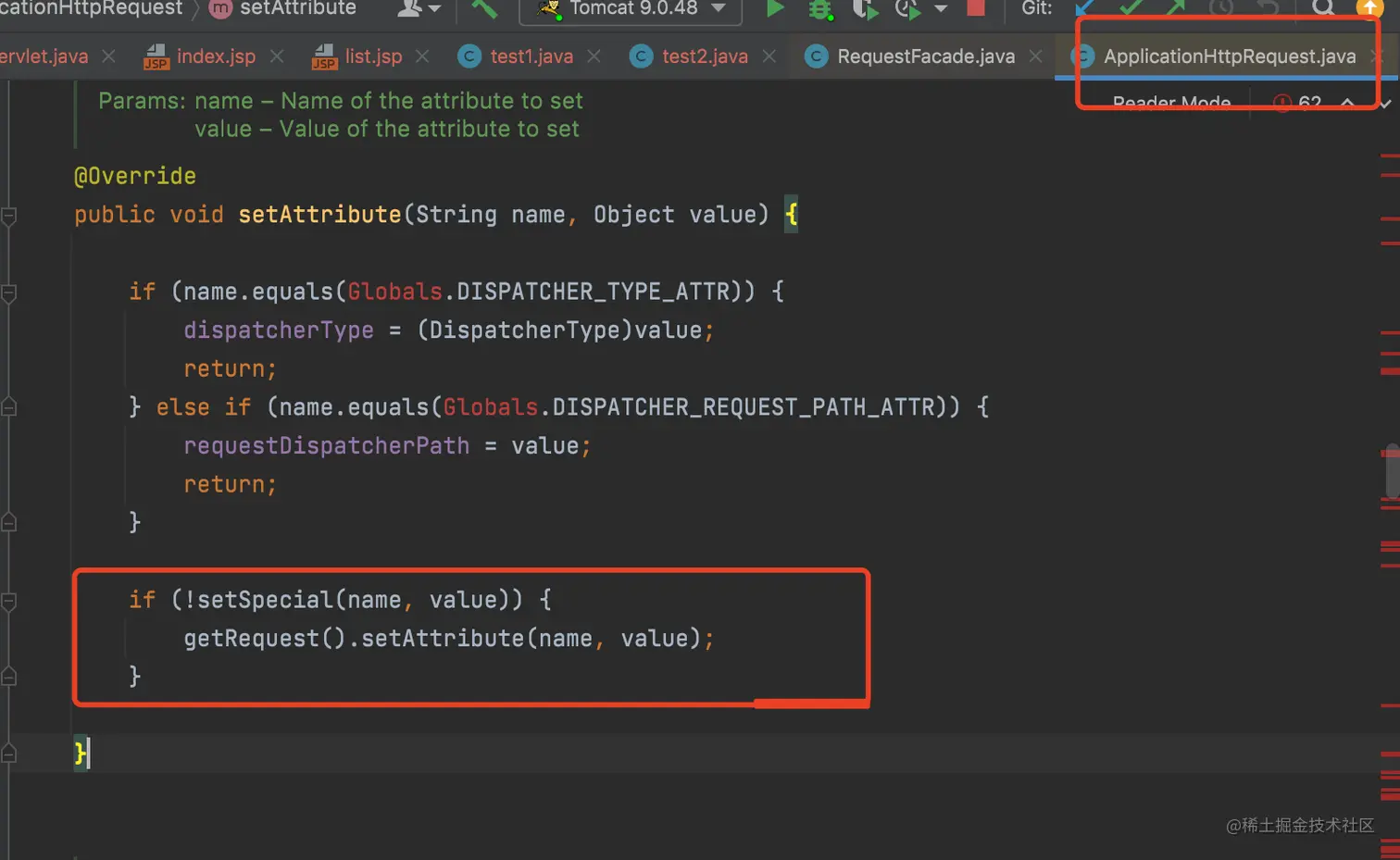Show Git history clock icon
Image resolution: width=1400 pixels, height=860 pixels.
point(1221,8)
